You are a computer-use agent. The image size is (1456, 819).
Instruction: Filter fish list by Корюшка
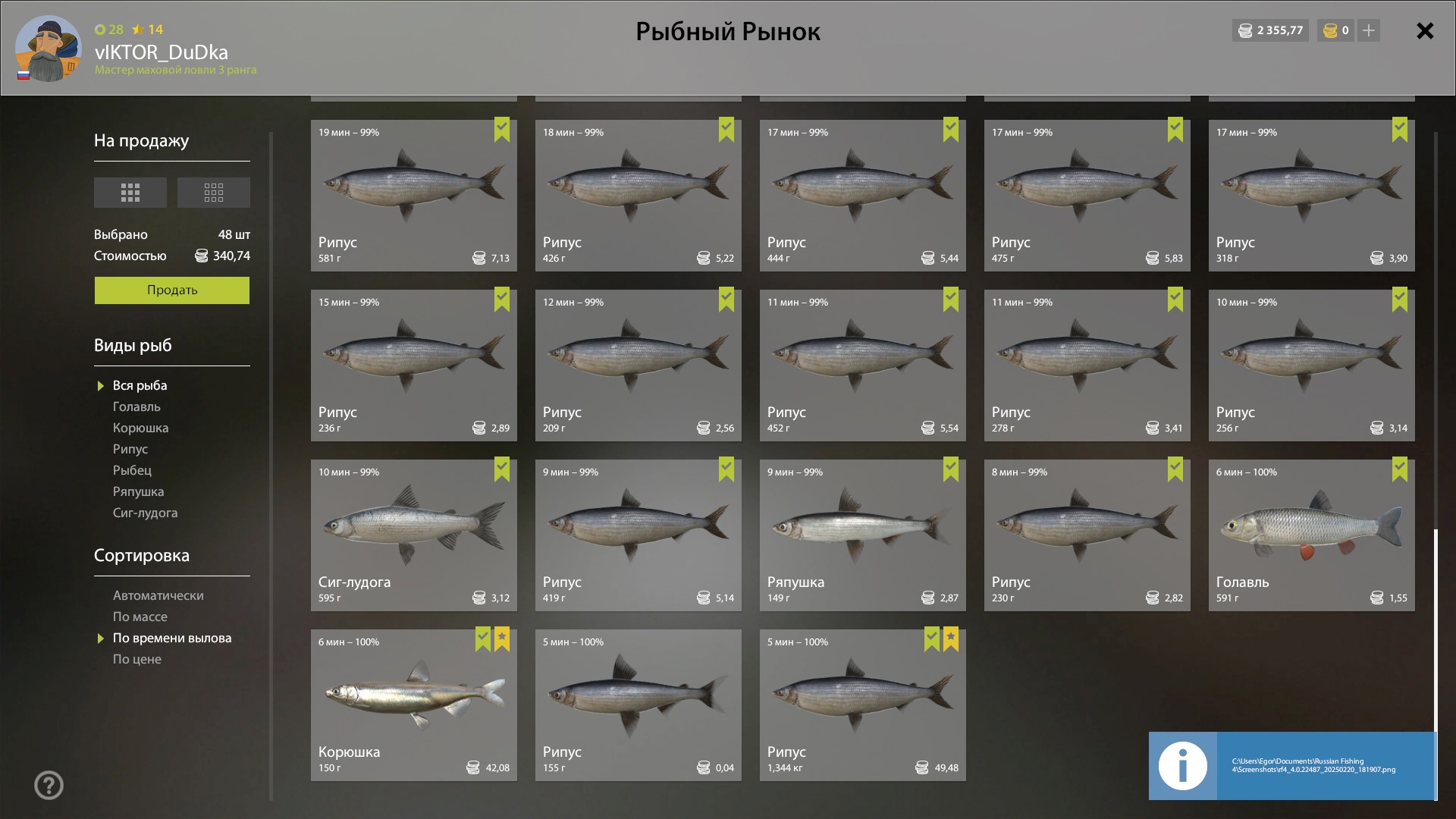141,428
